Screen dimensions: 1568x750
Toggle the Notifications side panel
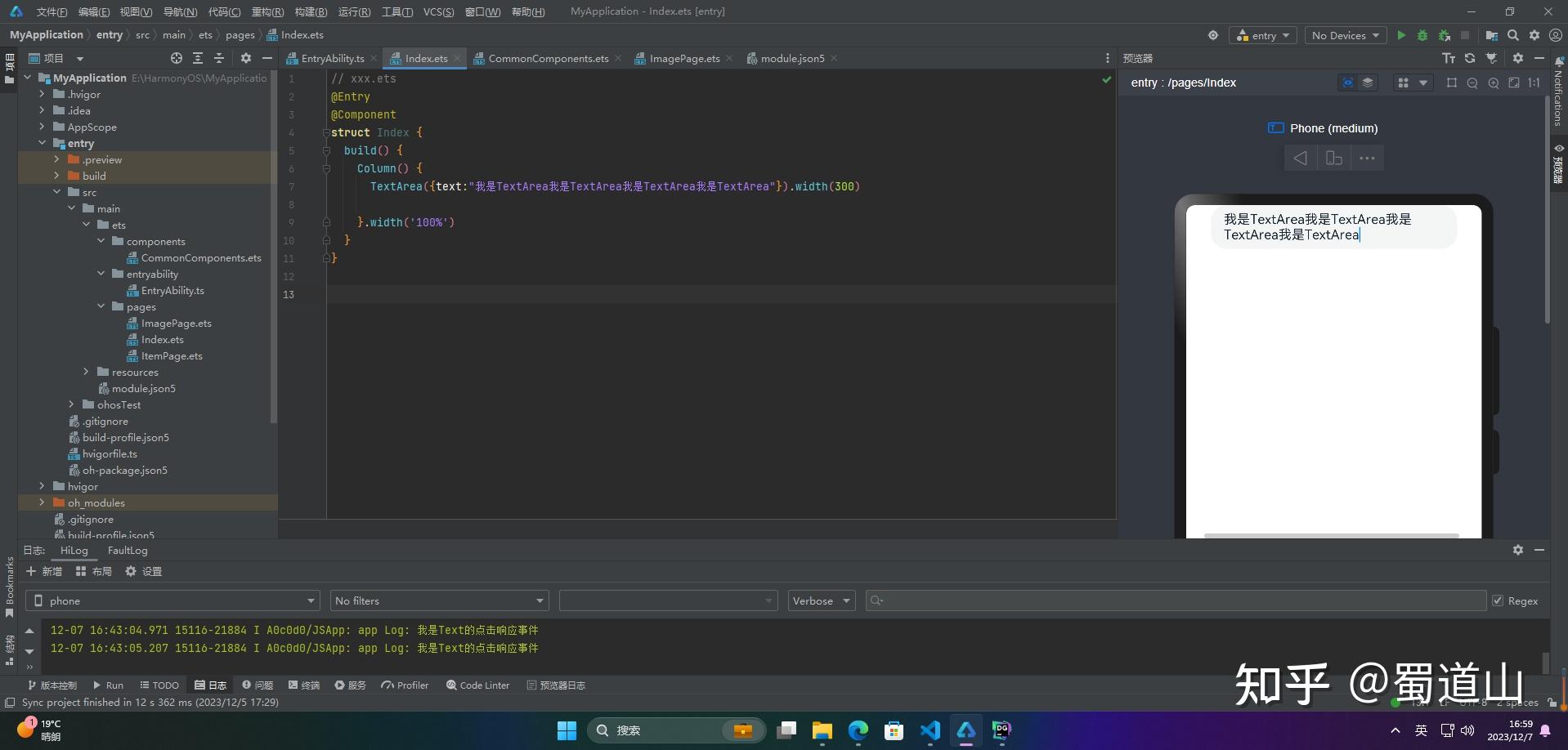point(1559,90)
